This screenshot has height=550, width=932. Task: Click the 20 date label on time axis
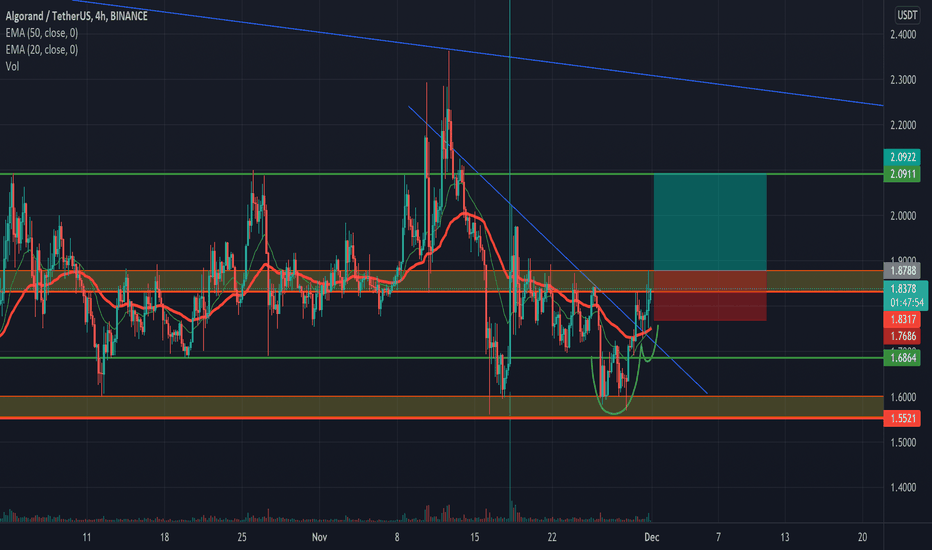[862, 538]
